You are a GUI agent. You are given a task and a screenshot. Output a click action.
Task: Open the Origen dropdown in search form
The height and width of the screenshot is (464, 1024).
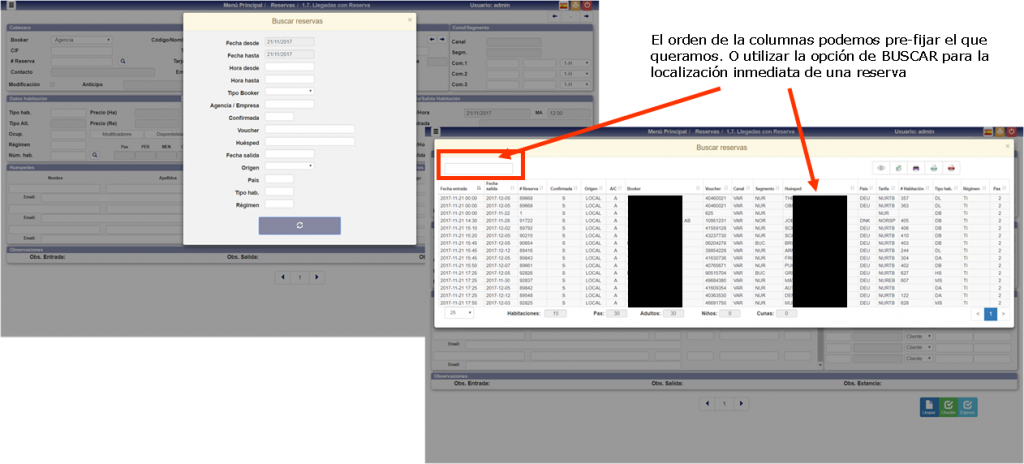(289, 166)
